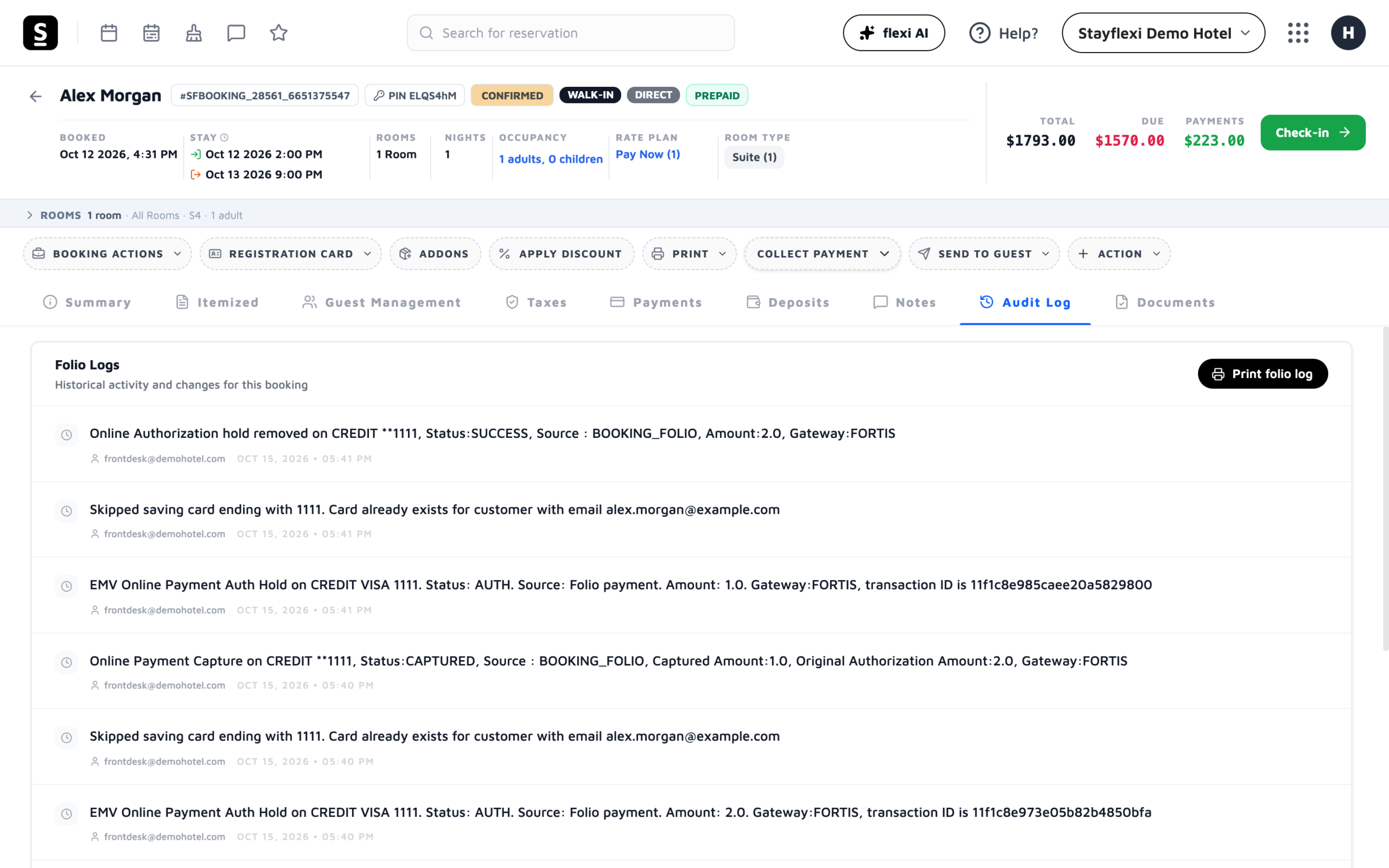Click the H user avatar
Viewport: 1389px width, 868px height.
click(x=1348, y=33)
